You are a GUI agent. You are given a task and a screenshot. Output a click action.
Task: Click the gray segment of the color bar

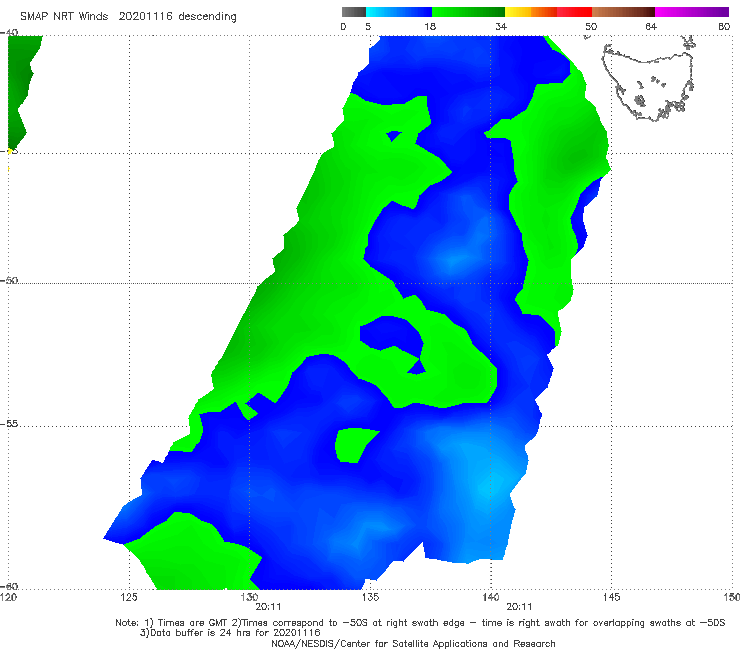(353, 12)
